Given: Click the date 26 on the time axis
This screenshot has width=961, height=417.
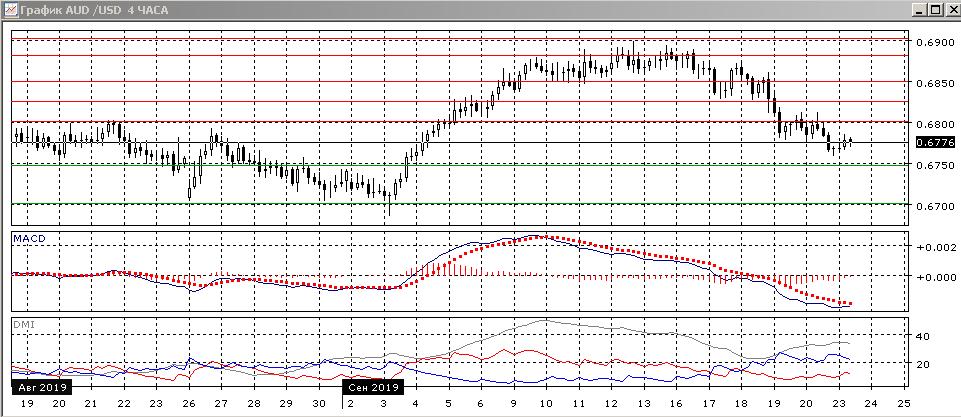Looking at the screenshot, I should tap(186, 403).
